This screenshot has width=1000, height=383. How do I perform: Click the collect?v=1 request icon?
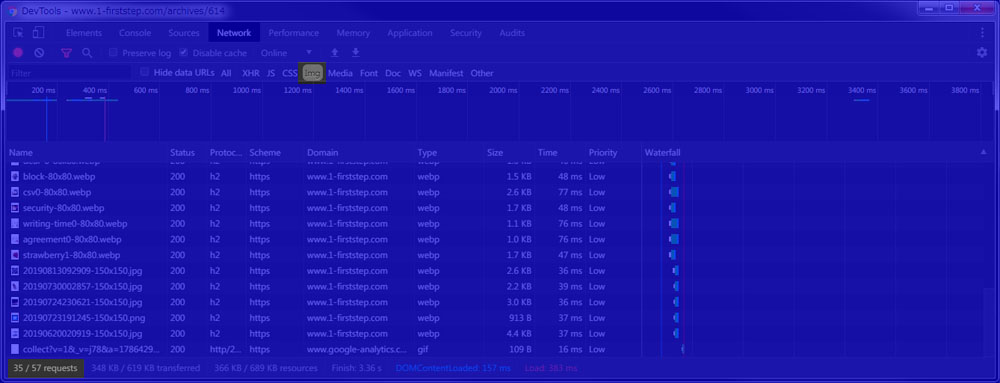(x=15, y=349)
